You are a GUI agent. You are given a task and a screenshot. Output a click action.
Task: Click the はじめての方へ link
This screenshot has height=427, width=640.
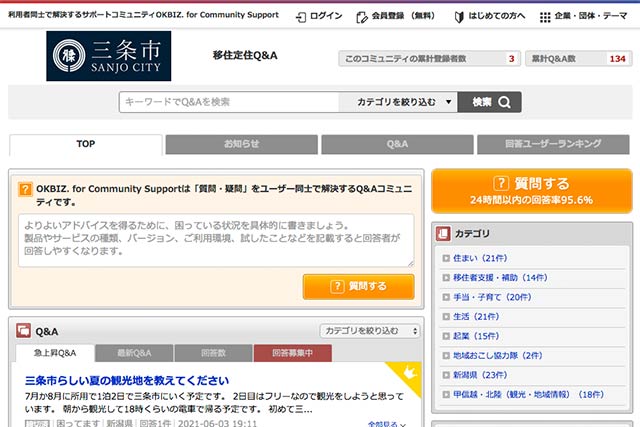(496, 16)
